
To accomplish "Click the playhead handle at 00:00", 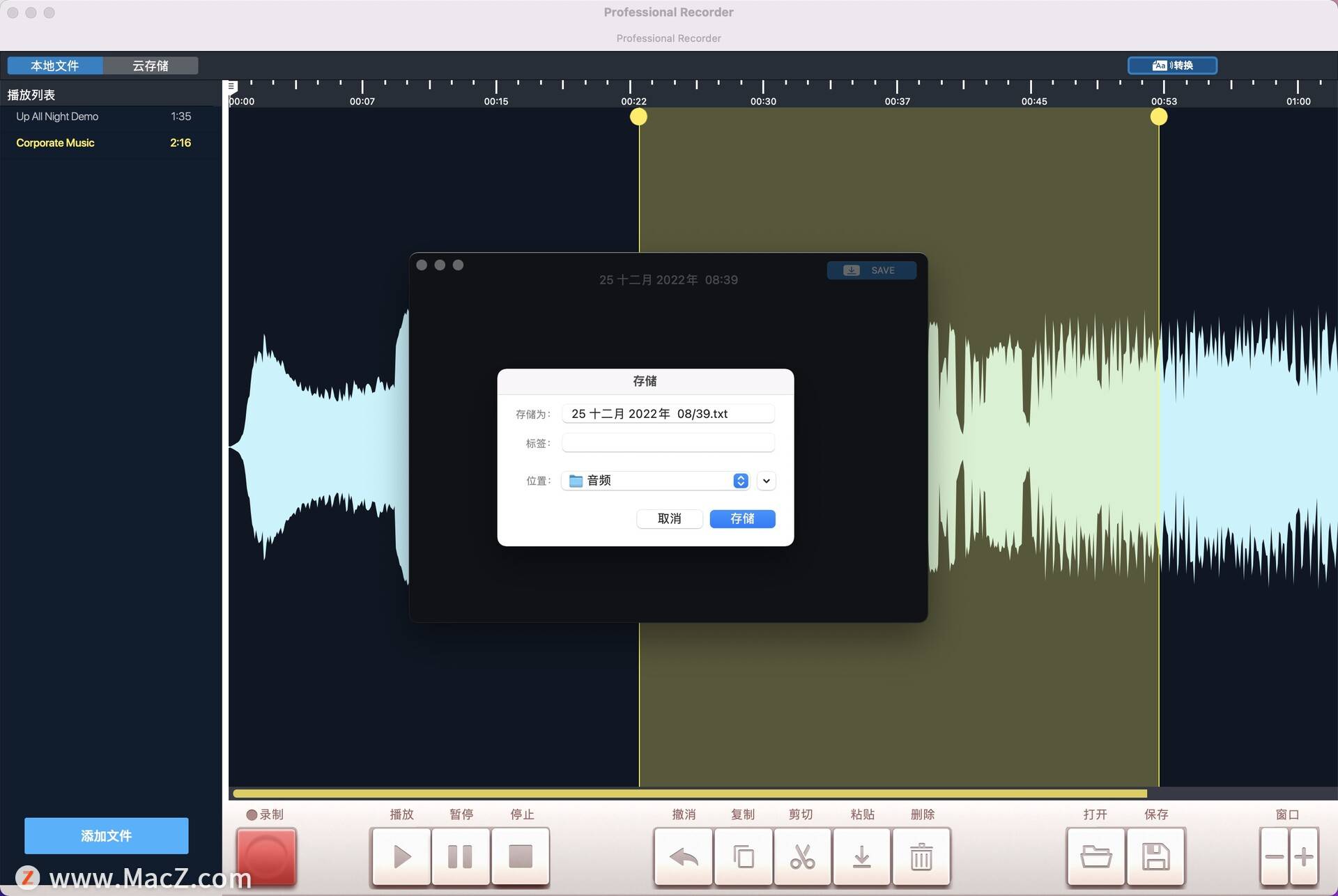I will 231,87.
